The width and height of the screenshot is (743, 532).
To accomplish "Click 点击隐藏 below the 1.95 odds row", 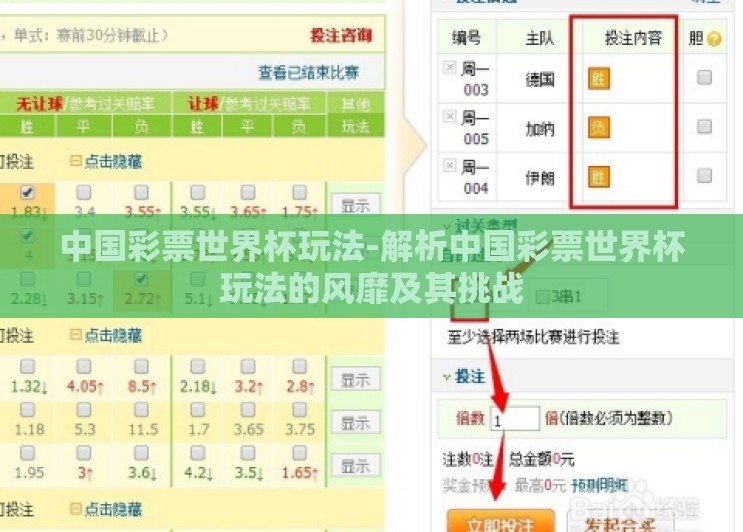I will pyautogui.click(x=113, y=509).
